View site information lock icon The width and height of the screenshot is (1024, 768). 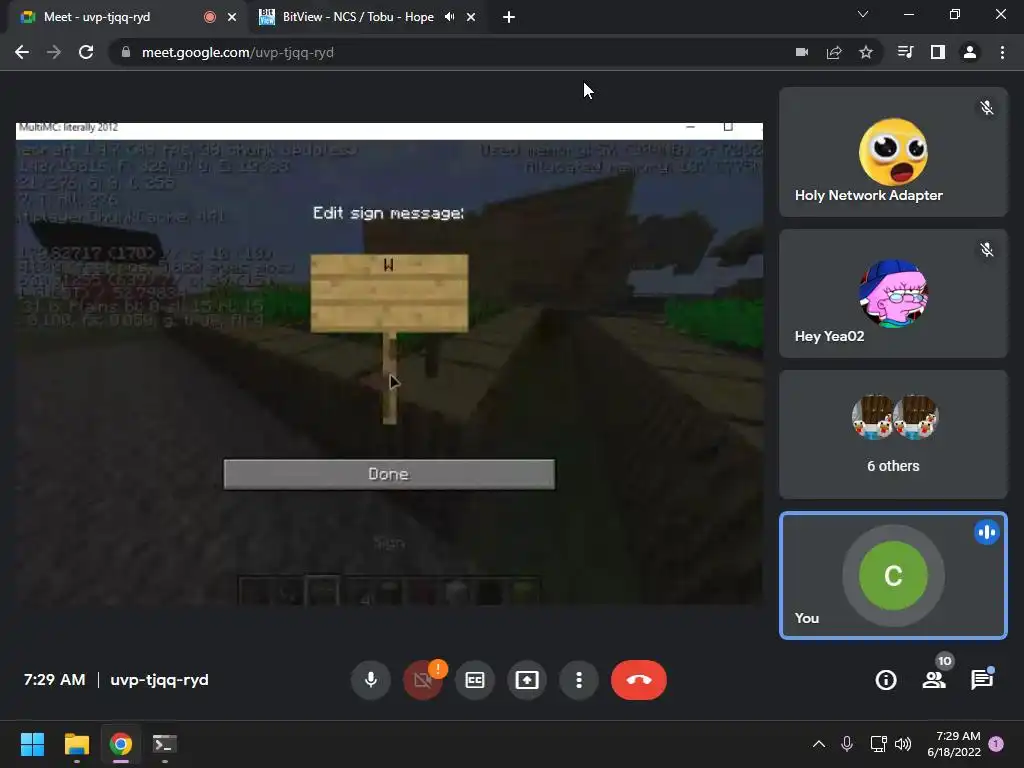click(125, 52)
